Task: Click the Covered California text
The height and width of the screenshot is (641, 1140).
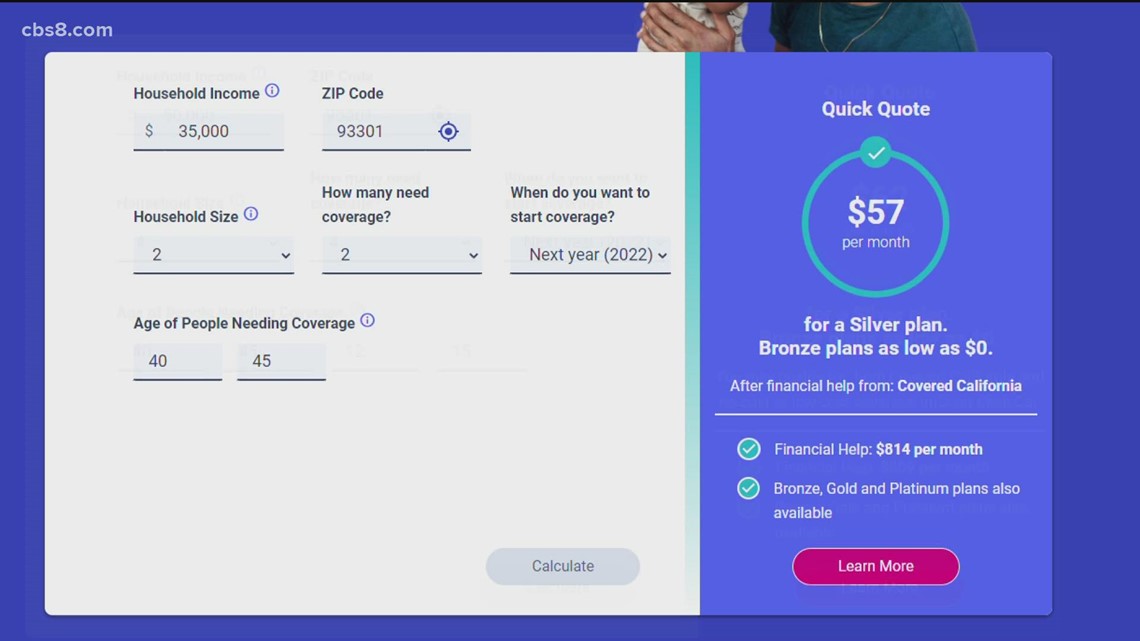Action: (959, 386)
